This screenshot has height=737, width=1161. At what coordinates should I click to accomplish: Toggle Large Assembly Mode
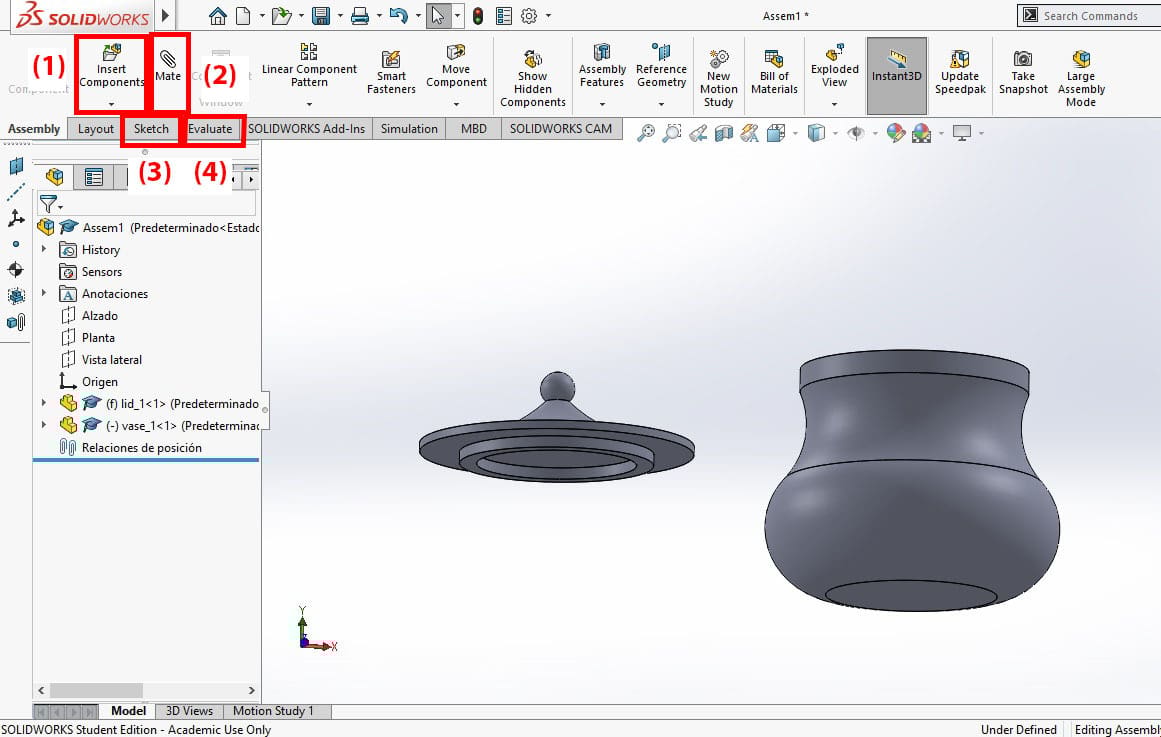pos(1081,79)
